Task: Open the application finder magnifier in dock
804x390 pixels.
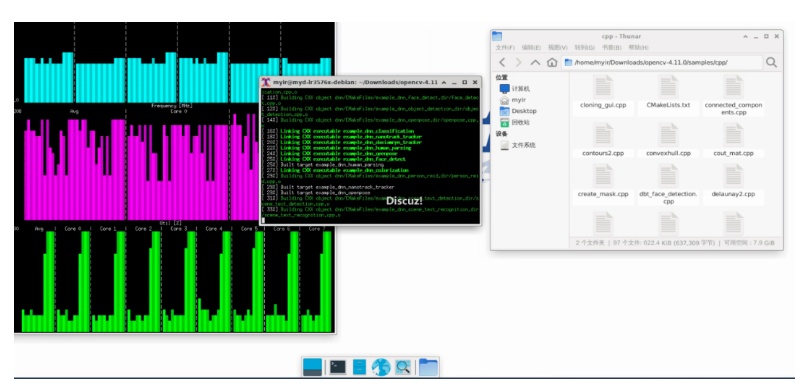Action: [x=403, y=367]
